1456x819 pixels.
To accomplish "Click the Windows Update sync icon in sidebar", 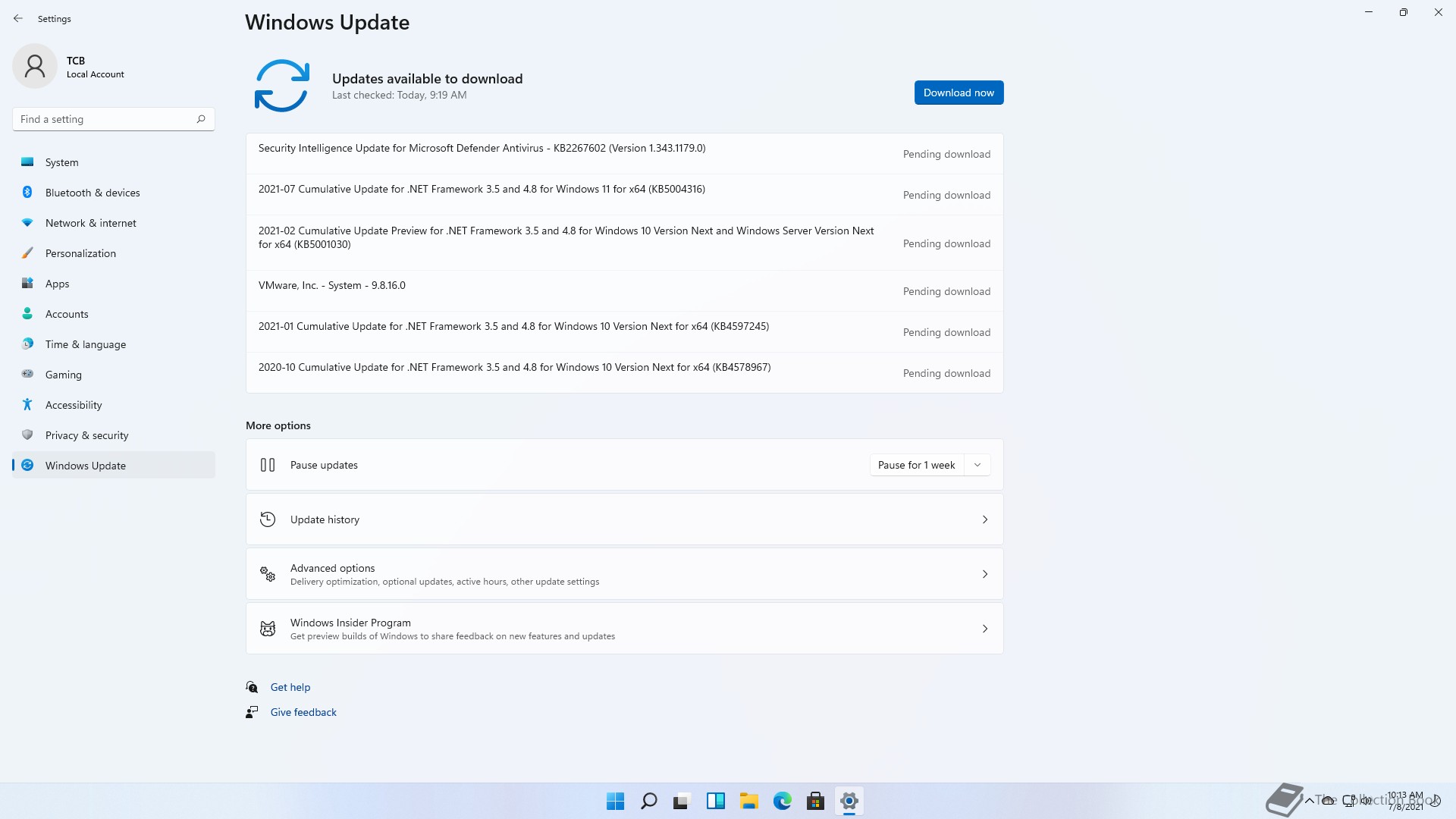I will (x=27, y=466).
